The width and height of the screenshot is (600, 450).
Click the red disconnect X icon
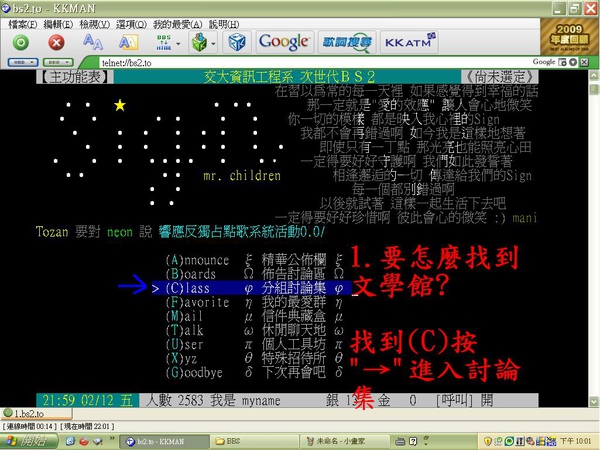coord(56,42)
